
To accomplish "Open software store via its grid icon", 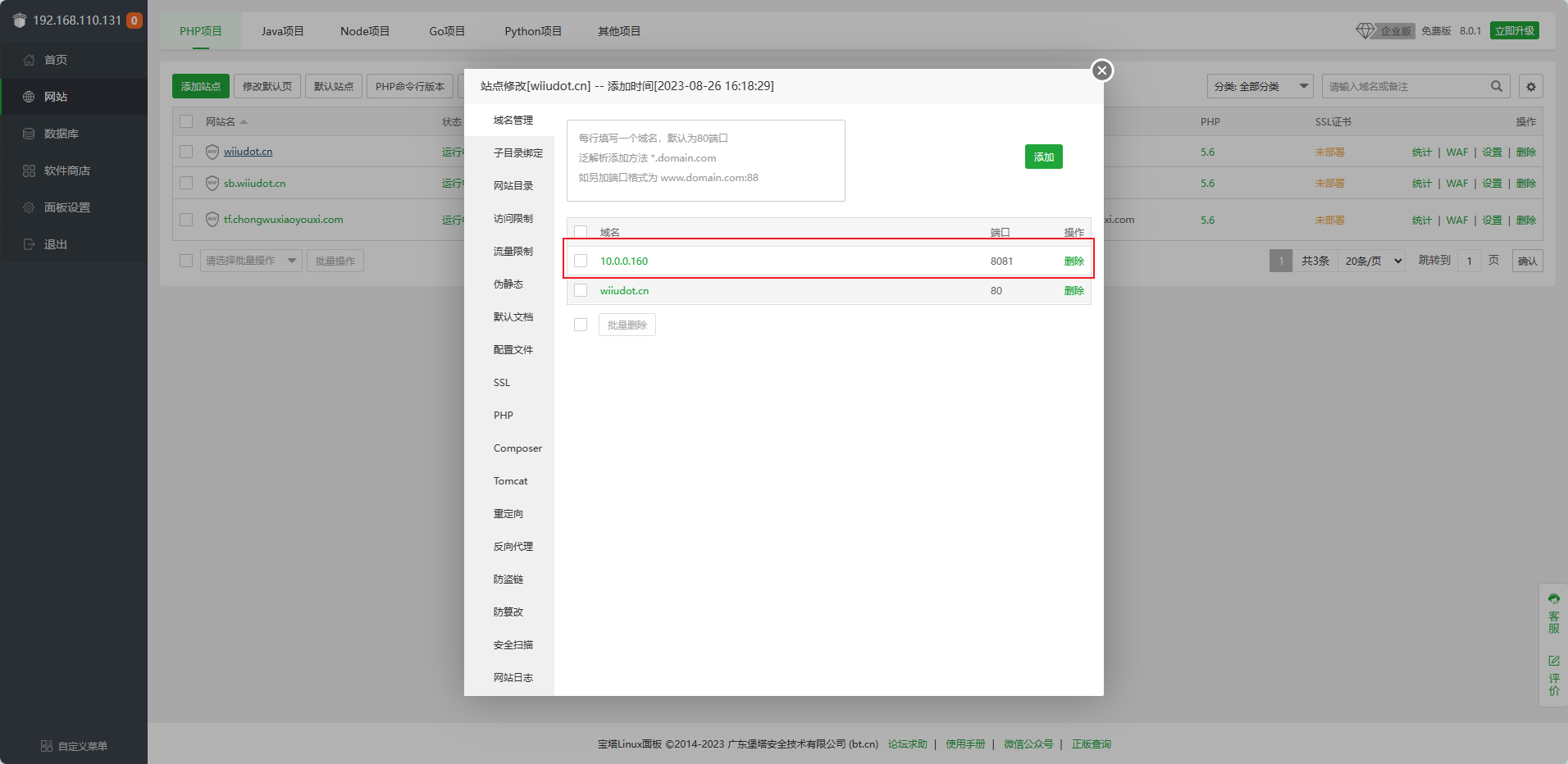I will (x=30, y=171).
